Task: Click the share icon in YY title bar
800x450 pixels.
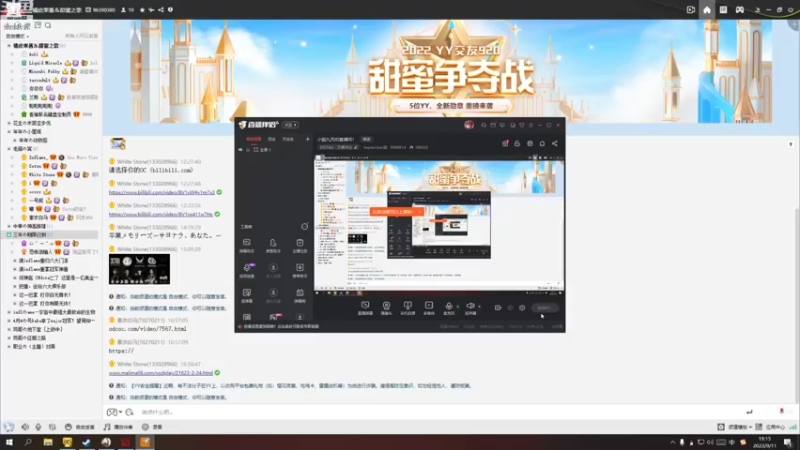Action: [161, 10]
